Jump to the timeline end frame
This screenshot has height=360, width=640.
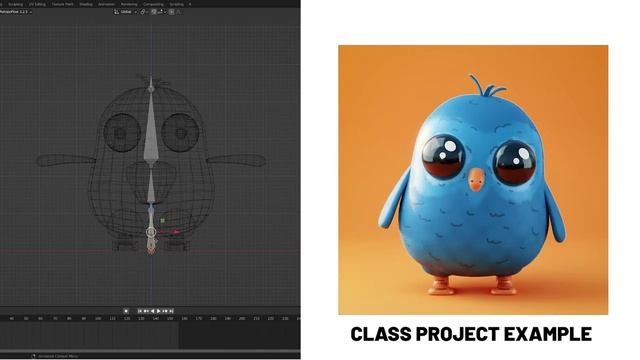[x=171, y=311]
